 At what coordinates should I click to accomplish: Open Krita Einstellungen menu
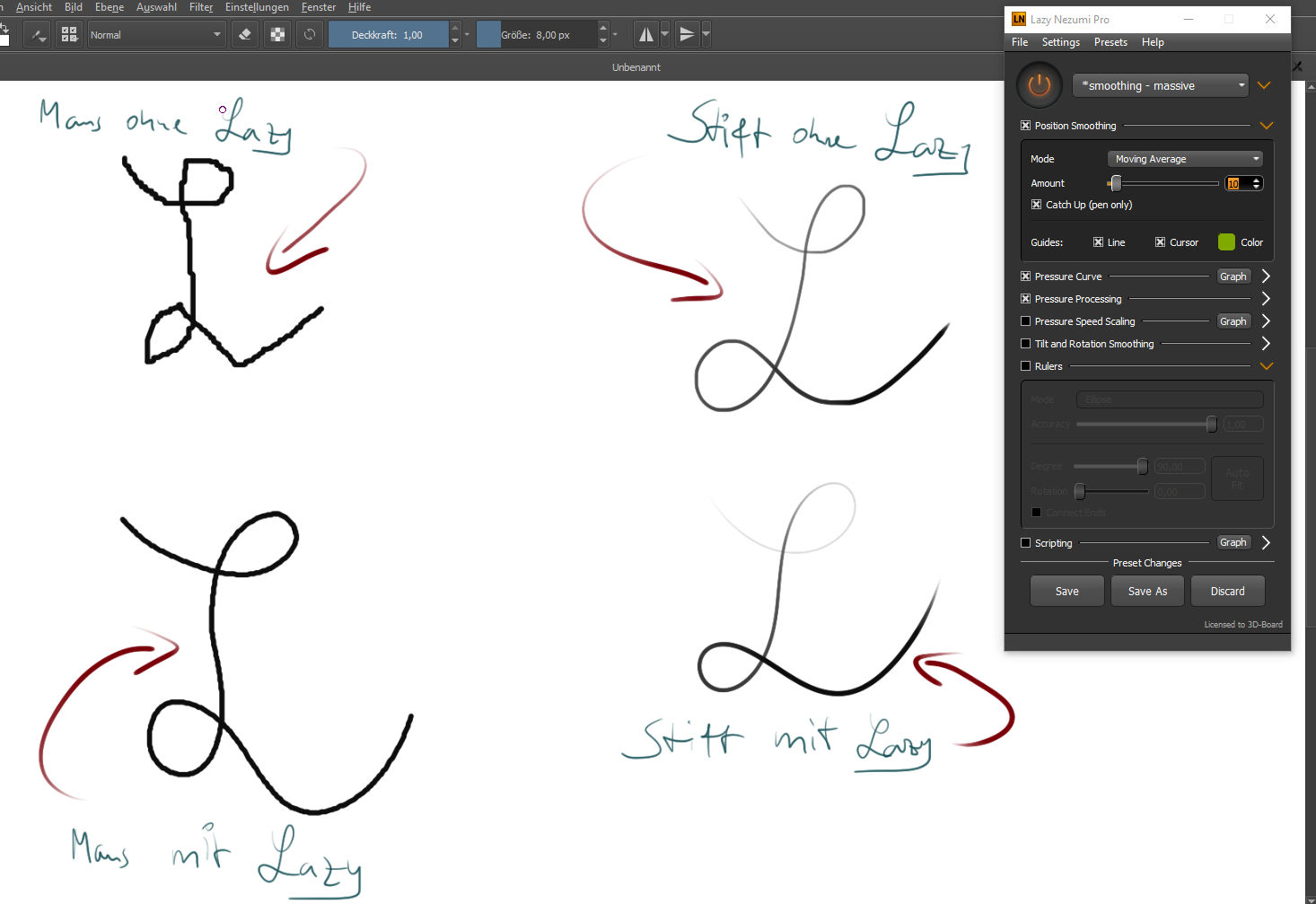click(257, 7)
